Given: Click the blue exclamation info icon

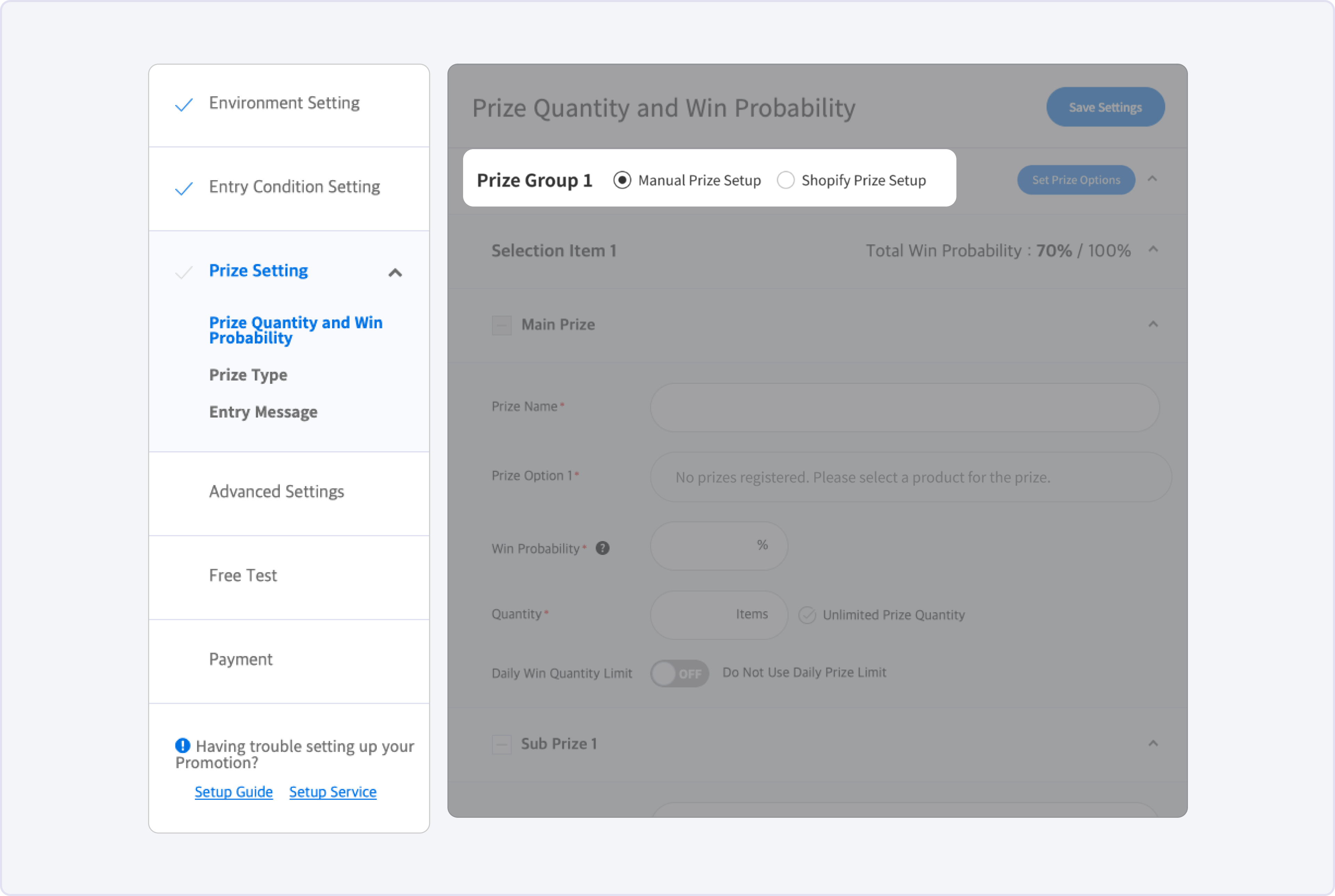Looking at the screenshot, I should [182, 745].
